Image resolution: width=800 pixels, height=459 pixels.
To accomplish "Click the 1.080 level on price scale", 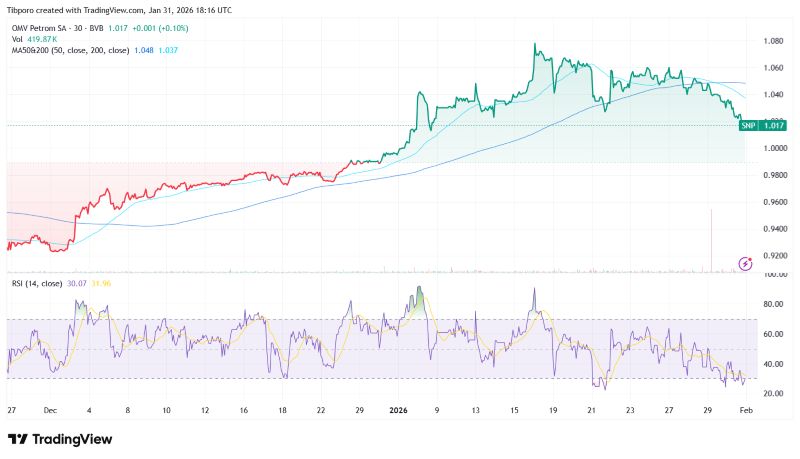I will [773, 41].
